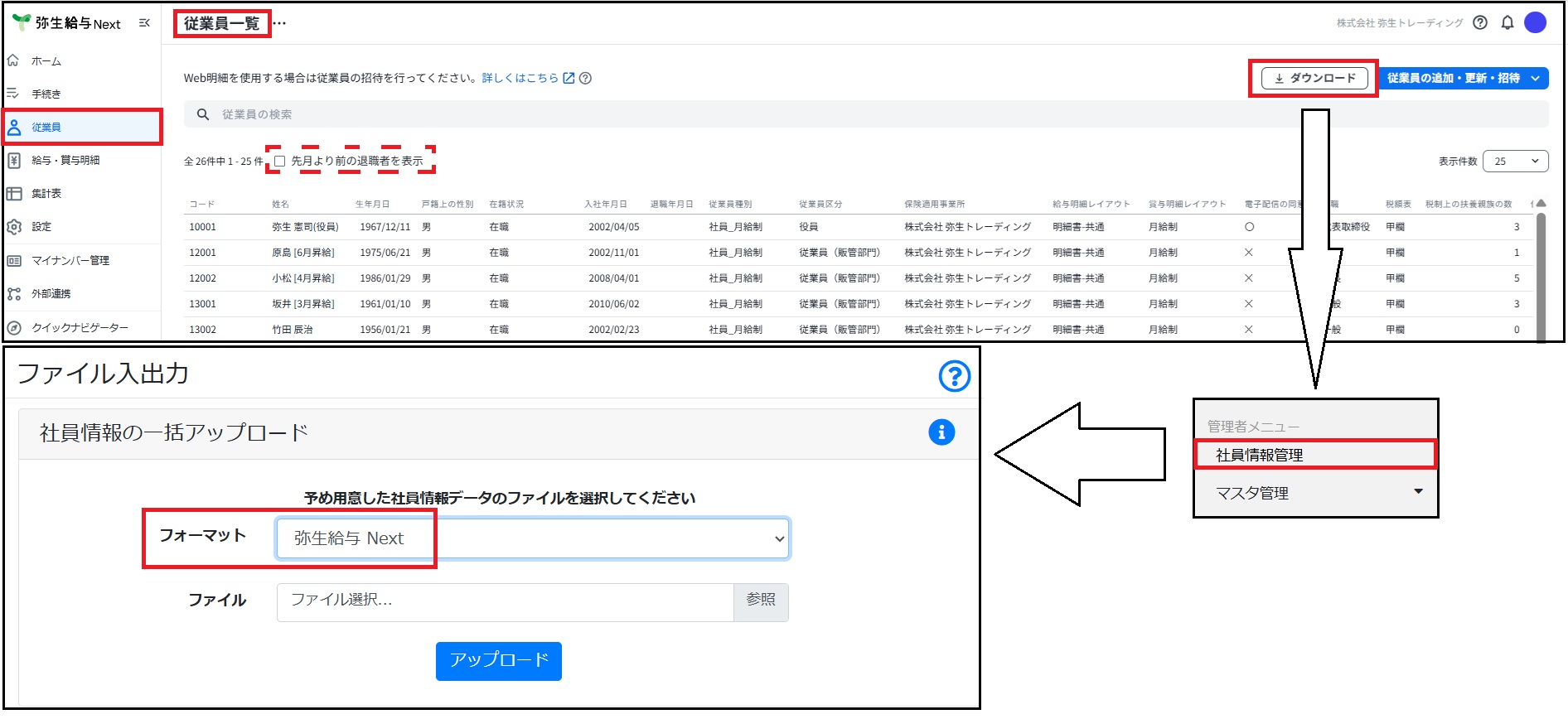1568x719 pixels.
Task: Click the 従業員の検索 search field
Action: click(x=866, y=114)
